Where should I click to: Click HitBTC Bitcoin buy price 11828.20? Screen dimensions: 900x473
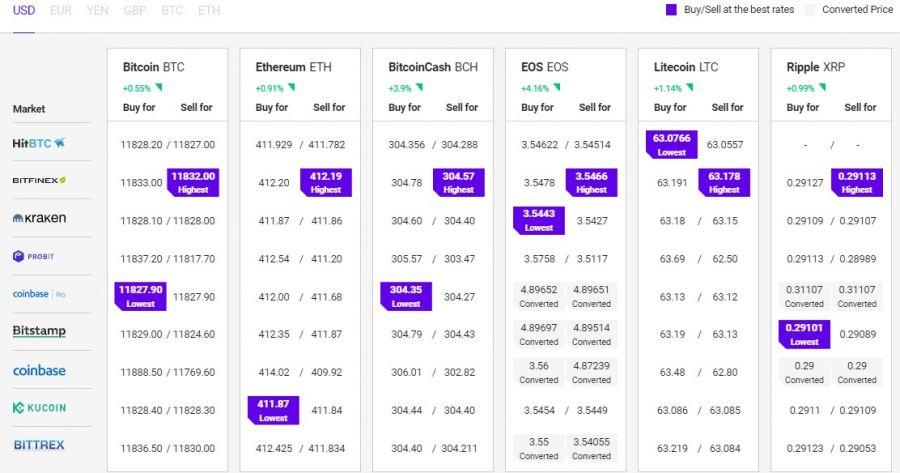coord(141,145)
